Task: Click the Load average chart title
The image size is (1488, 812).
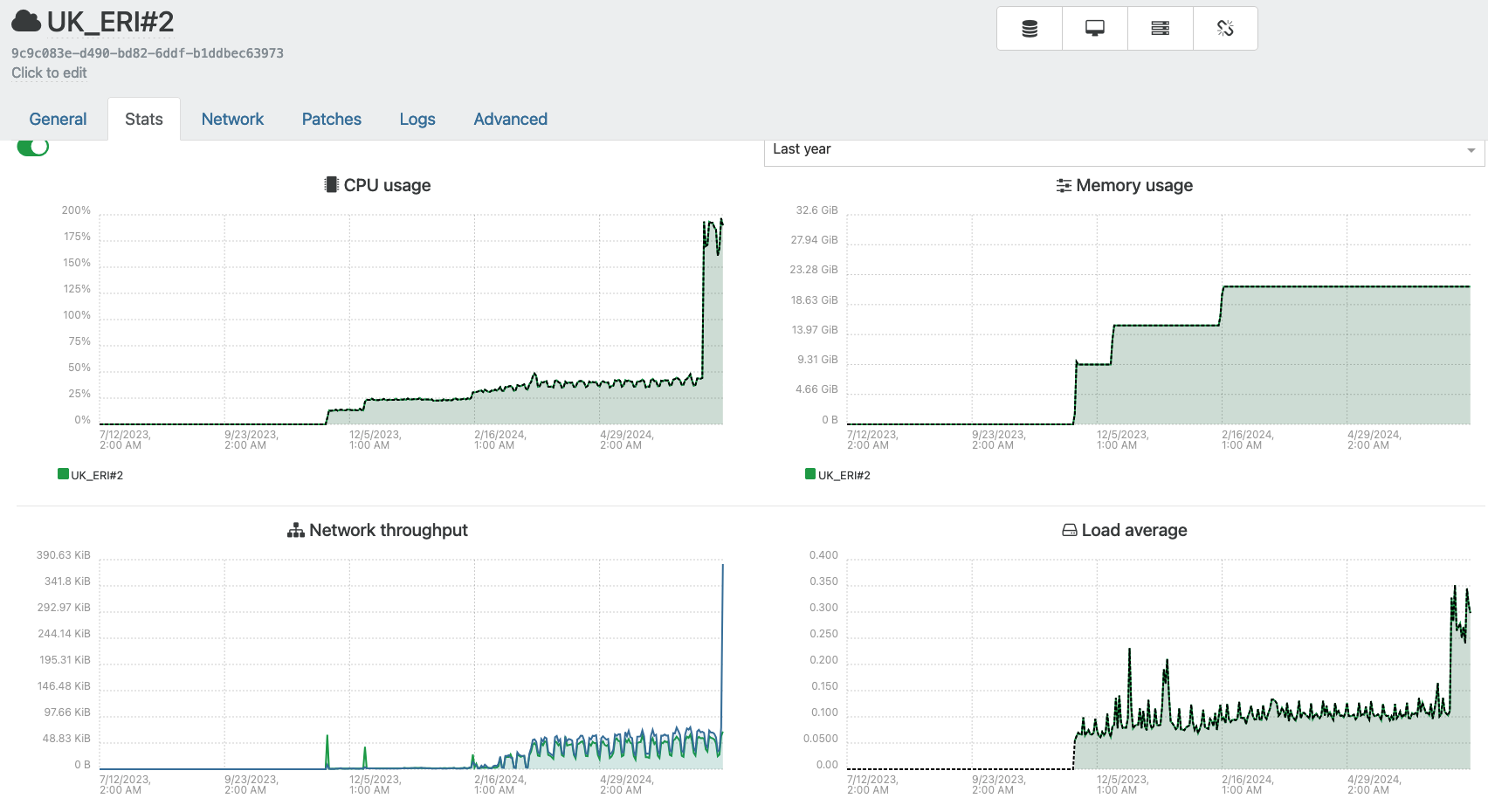Action: point(1134,530)
